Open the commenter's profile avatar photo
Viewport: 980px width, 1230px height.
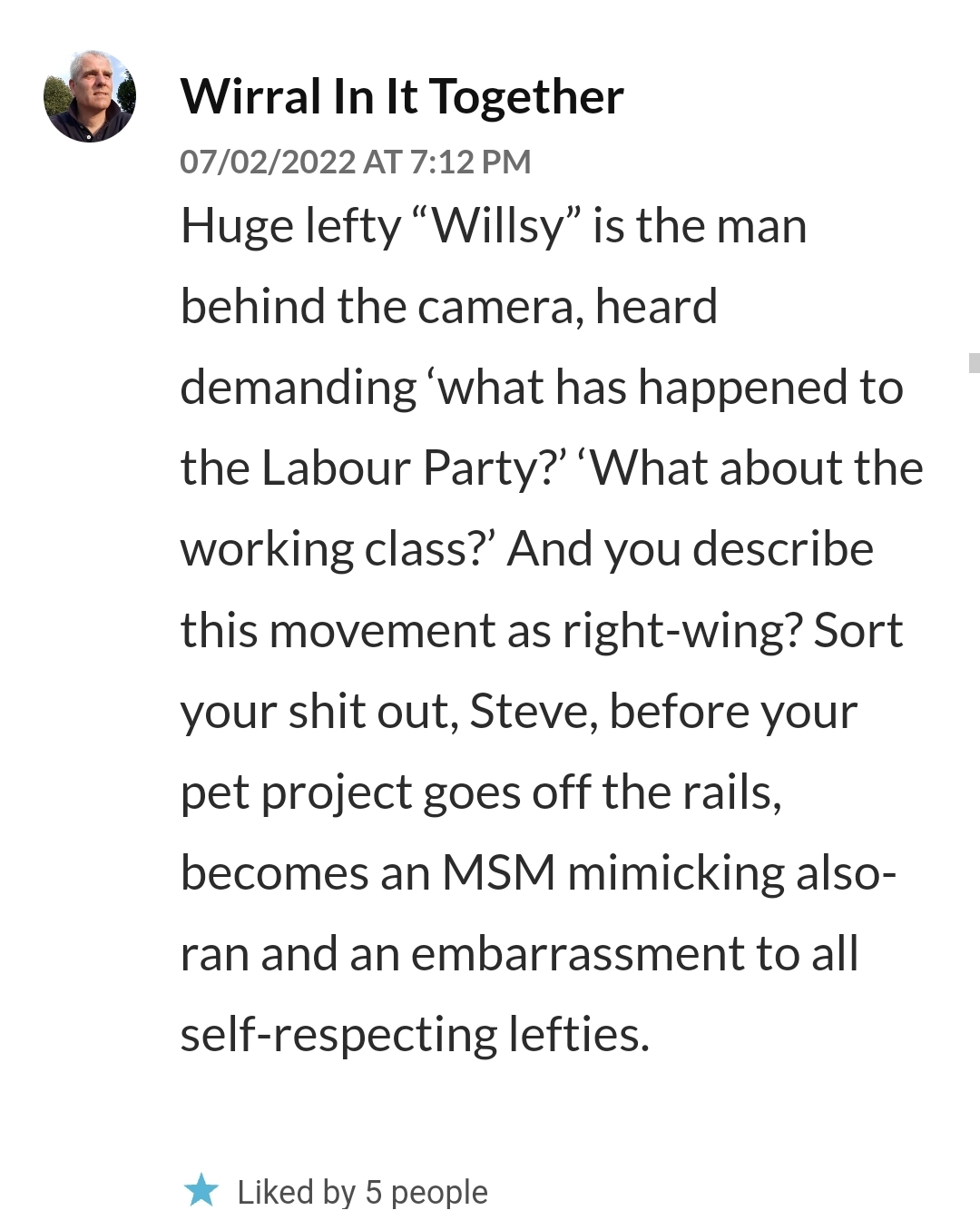click(x=90, y=96)
